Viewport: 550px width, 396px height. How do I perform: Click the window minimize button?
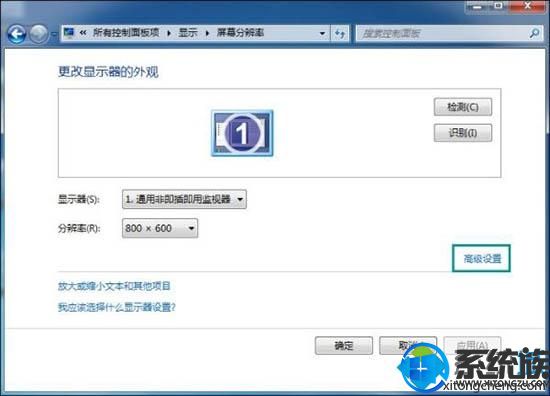[478, 6]
